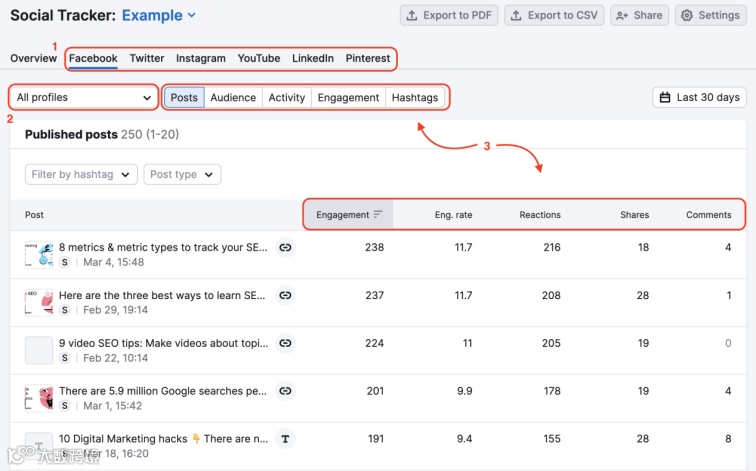The height and width of the screenshot is (471, 756).
Task: Click the link icon on the 'Here are the three best ways' post
Action: 285,295
